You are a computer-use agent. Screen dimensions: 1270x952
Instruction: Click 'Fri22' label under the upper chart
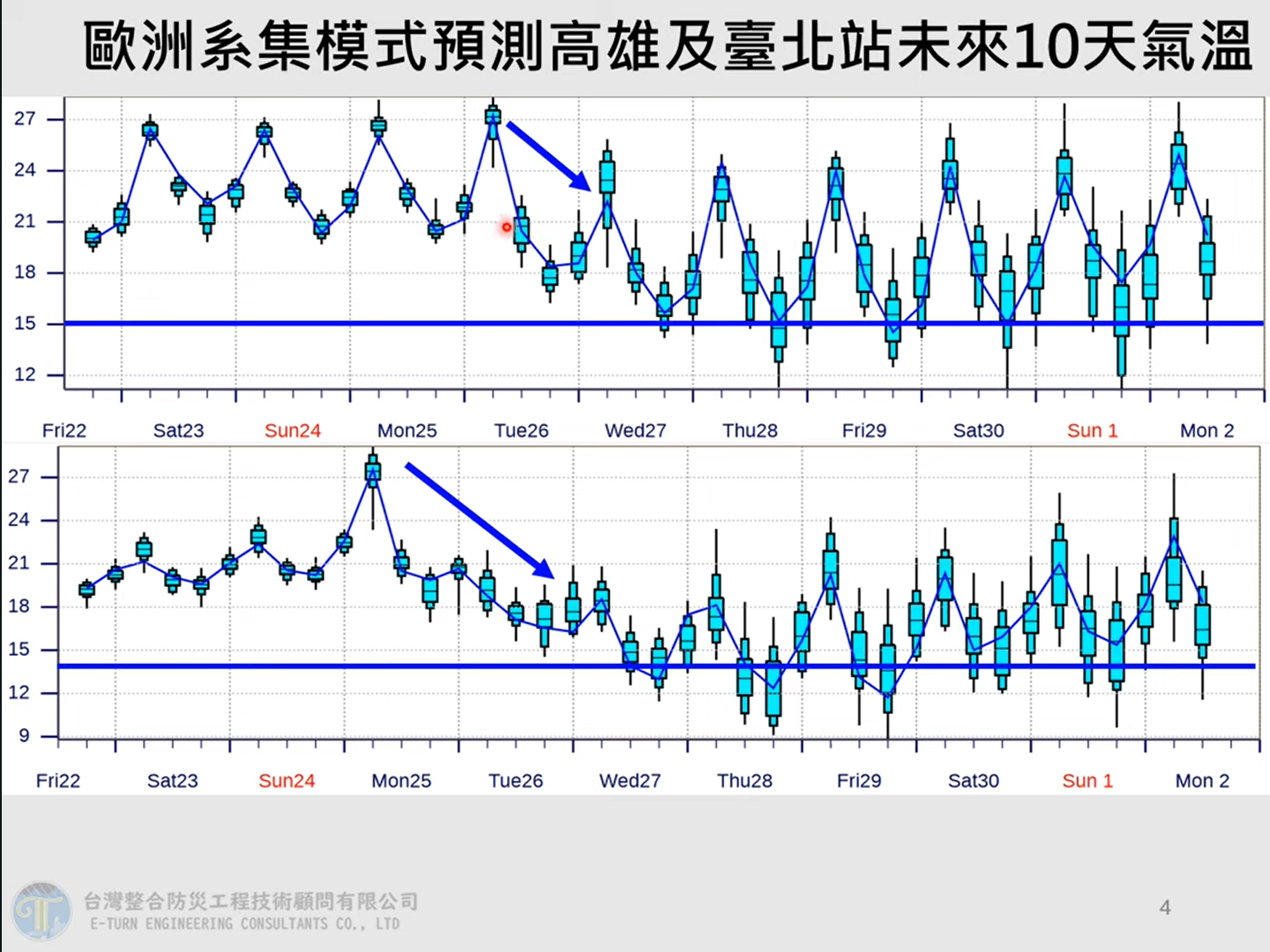point(64,430)
